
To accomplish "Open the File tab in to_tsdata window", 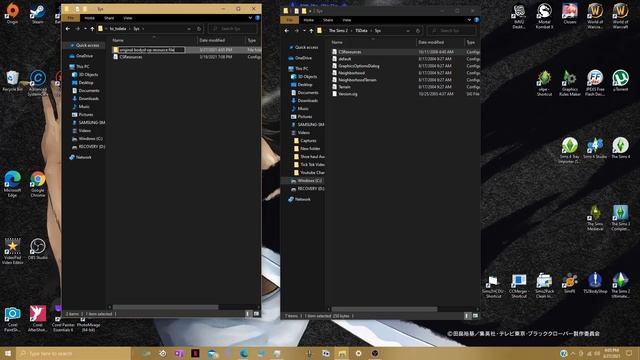I will [x=71, y=18].
